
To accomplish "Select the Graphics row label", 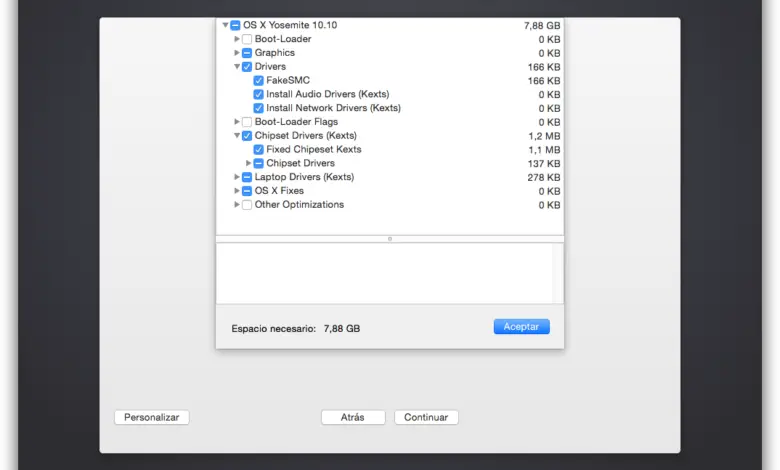I will pos(275,52).
